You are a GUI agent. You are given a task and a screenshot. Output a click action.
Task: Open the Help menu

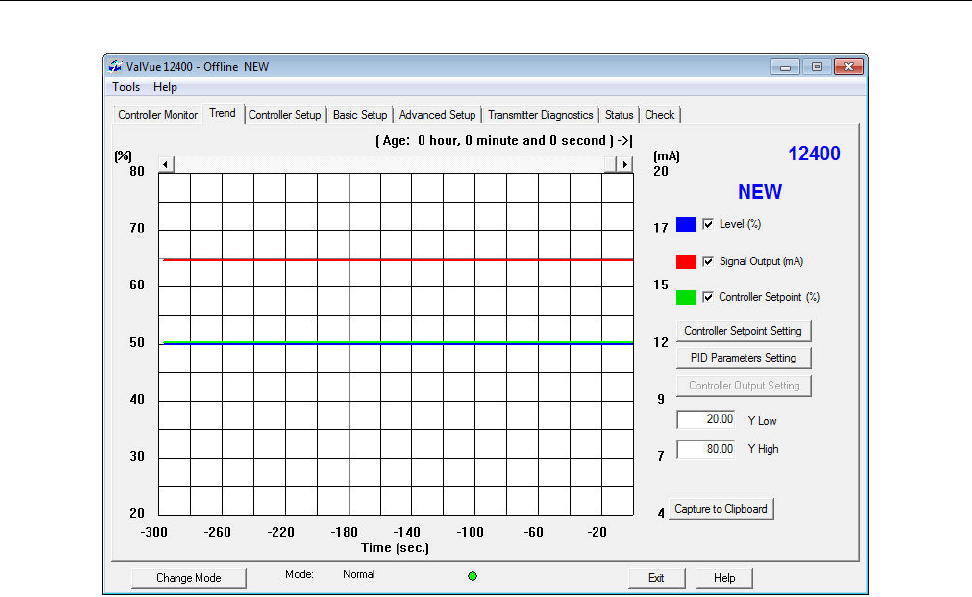165,87
